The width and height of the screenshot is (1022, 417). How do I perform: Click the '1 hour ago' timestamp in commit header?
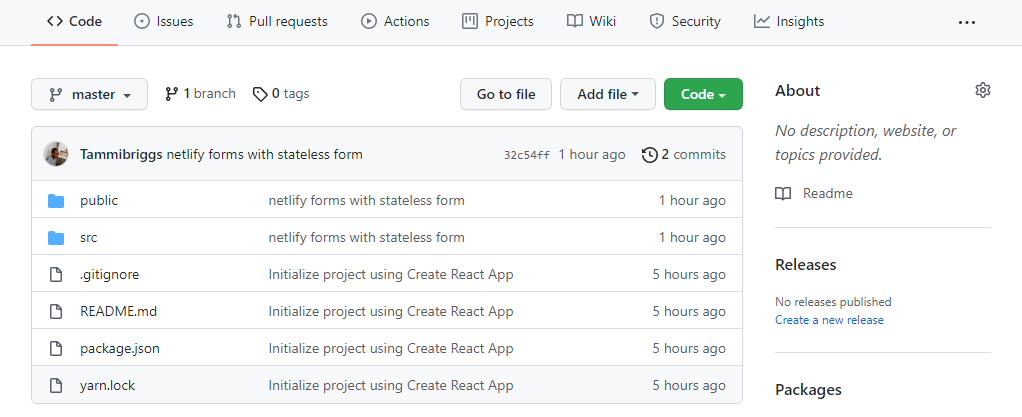(592, 154)
